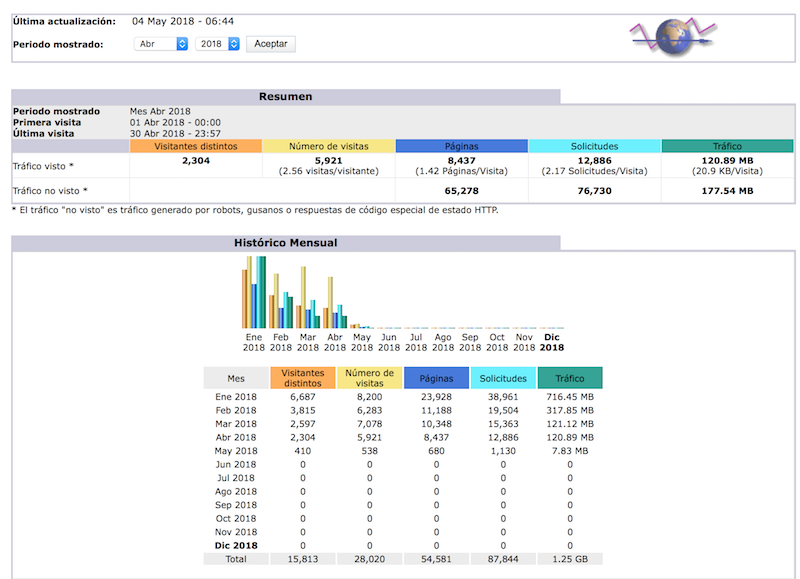Viewport: 800px width, 579px height.
Task: Click the Mes Abr 2018 period value
Action: pos(160,111)
